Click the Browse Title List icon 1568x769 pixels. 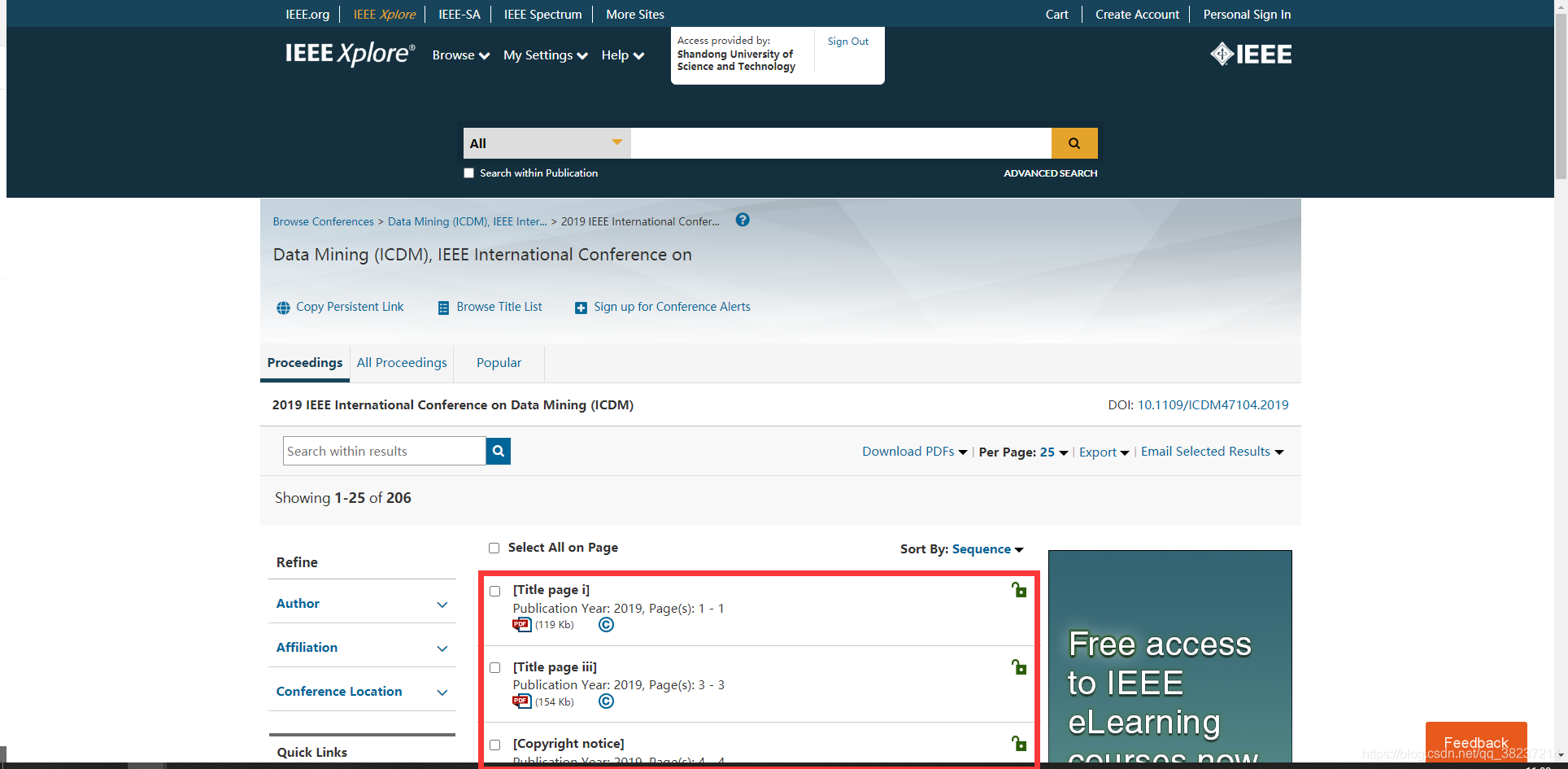coord(443,308)
